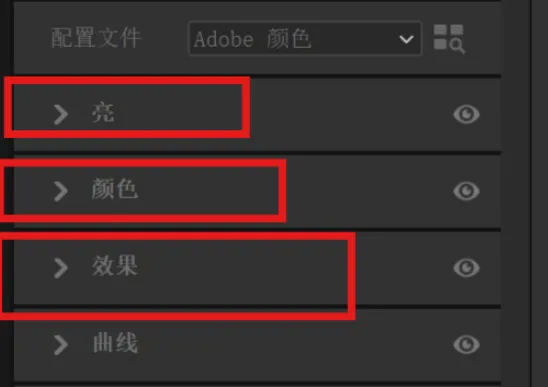
Task: Click empty header space of 颜色 row
Action: point(369,191)
